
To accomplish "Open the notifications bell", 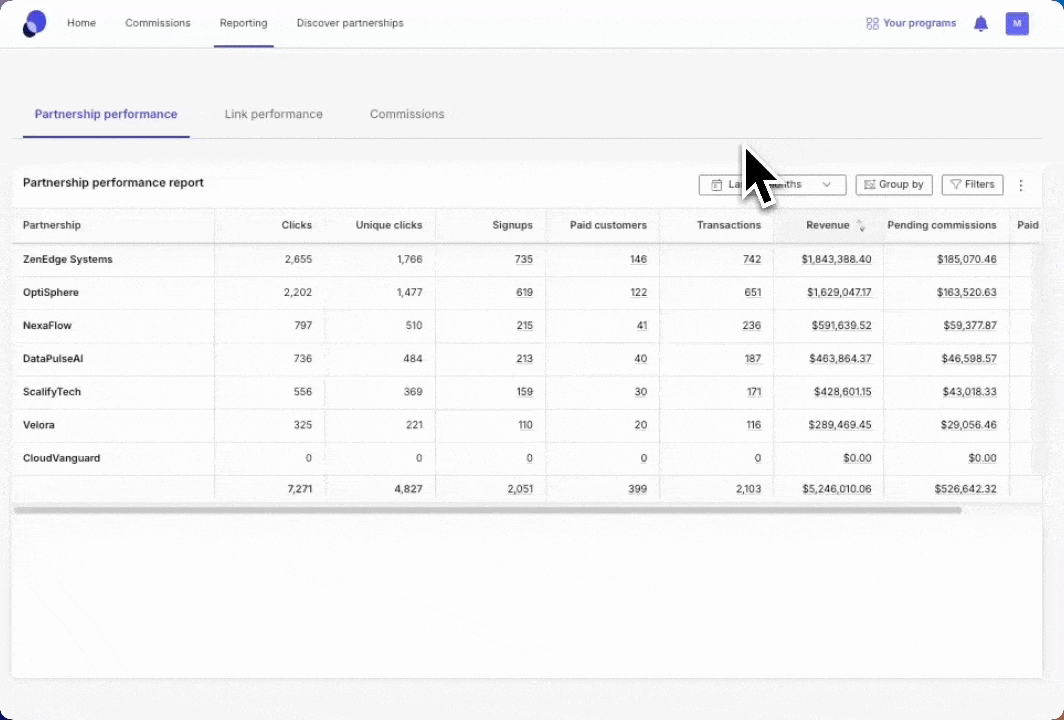I will tap(981, 24).
